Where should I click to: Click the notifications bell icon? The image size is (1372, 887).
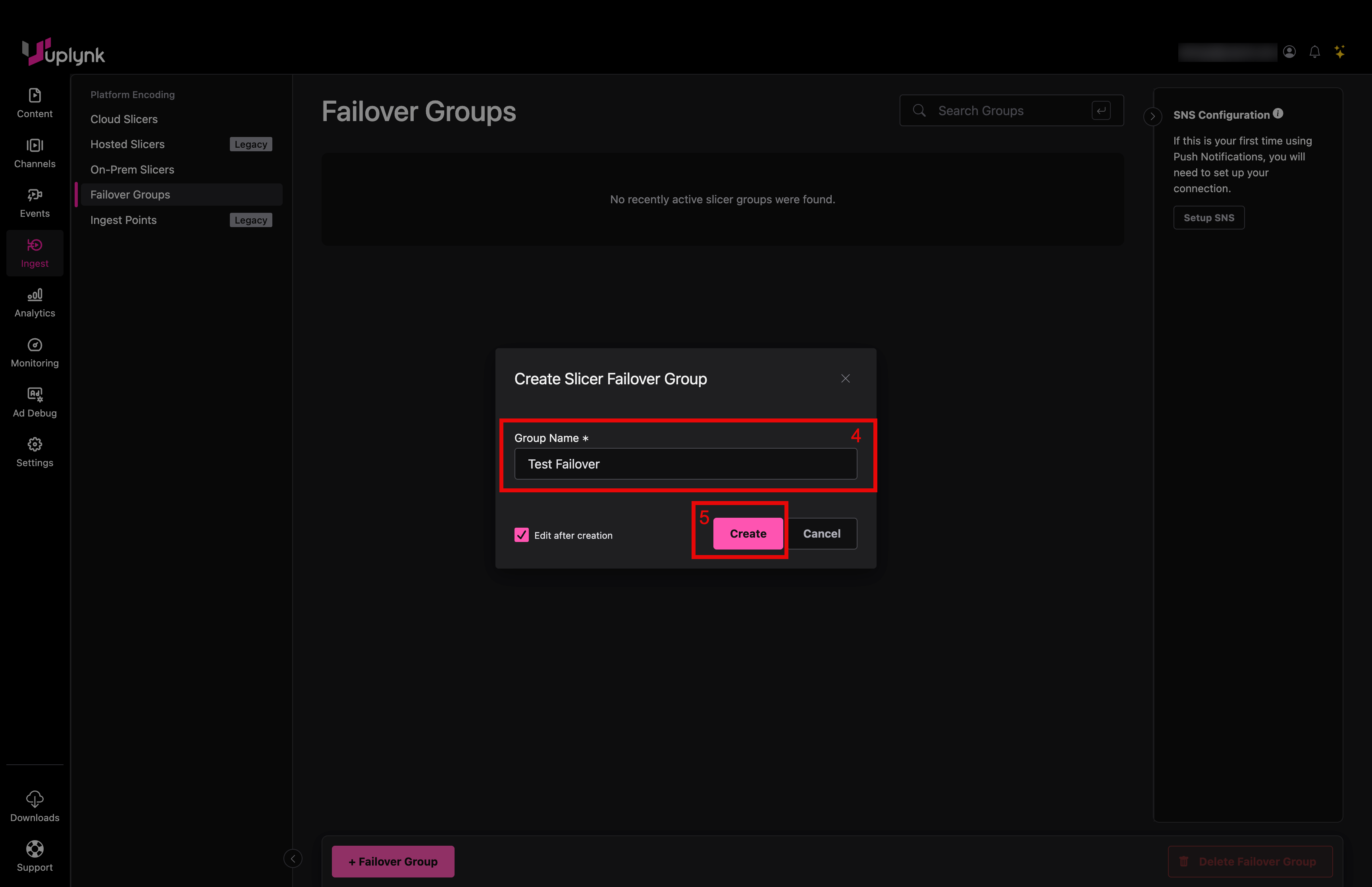tap(1314, 52)
